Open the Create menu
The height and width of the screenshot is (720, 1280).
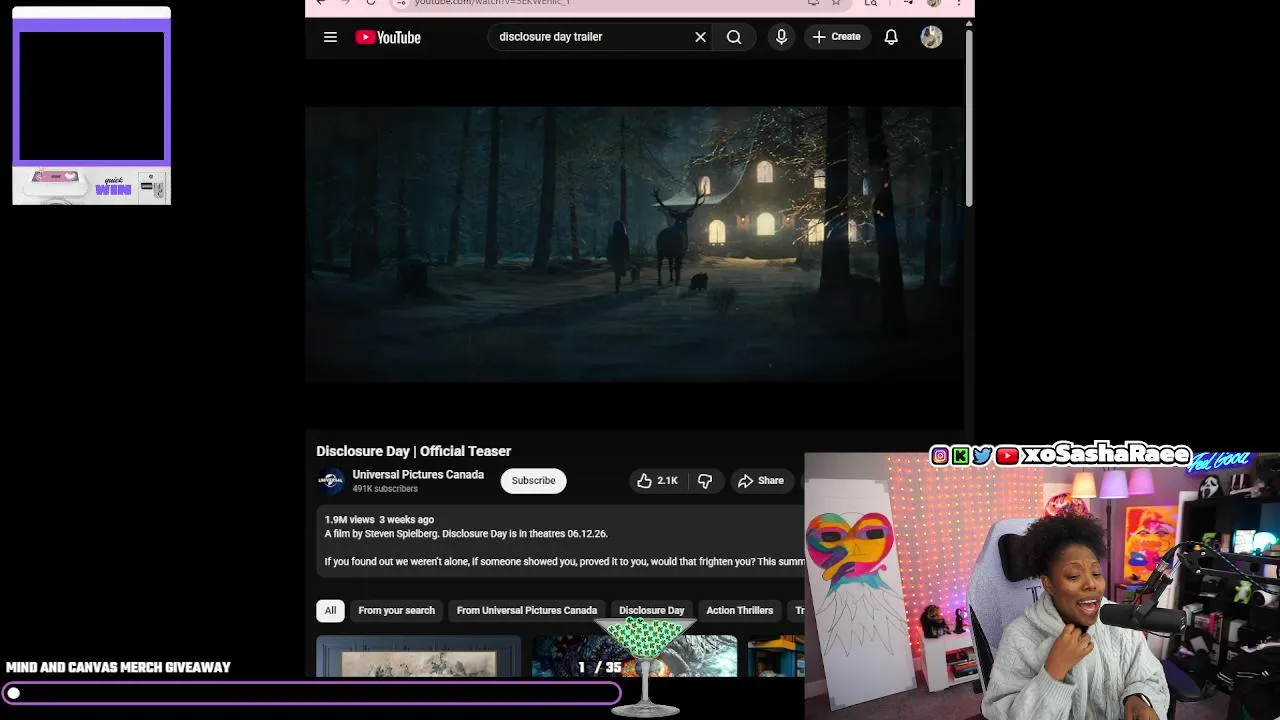pos(837,37)
